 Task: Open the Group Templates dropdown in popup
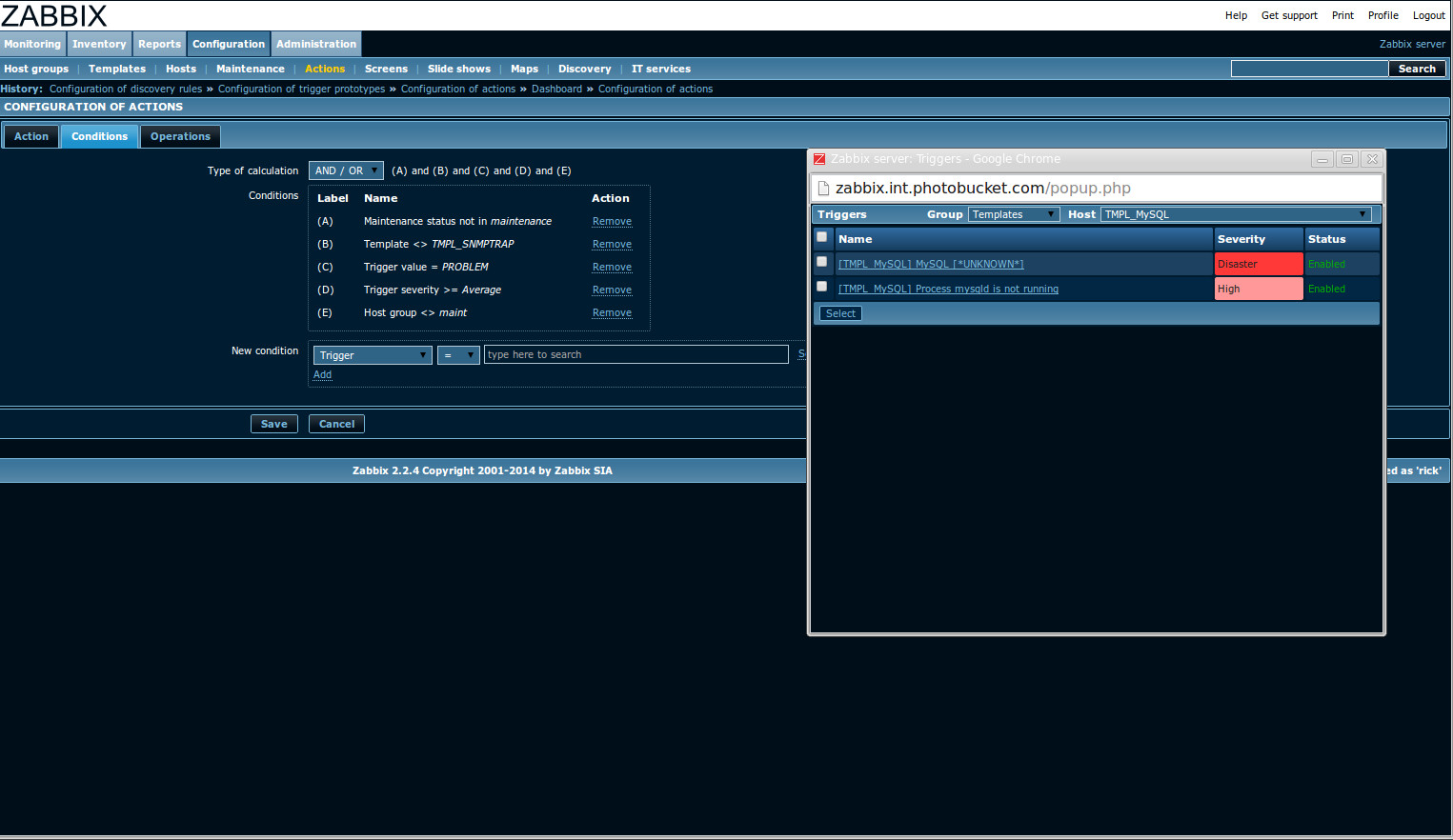(x=1014, y=214)
